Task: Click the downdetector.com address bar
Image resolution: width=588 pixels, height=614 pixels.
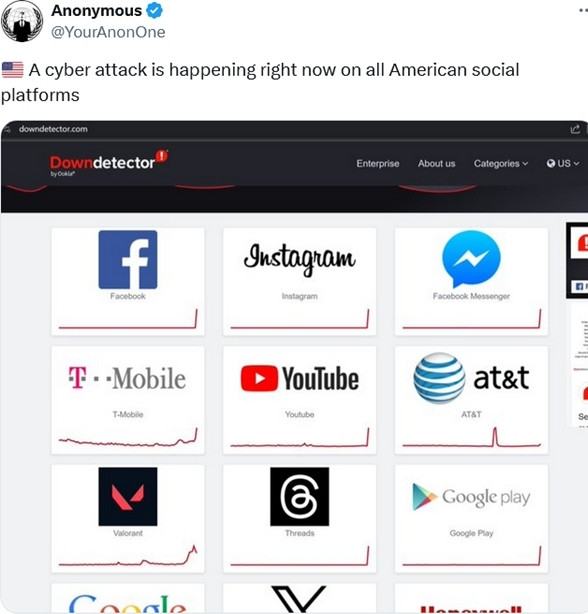Action: (x=53, y=129)
